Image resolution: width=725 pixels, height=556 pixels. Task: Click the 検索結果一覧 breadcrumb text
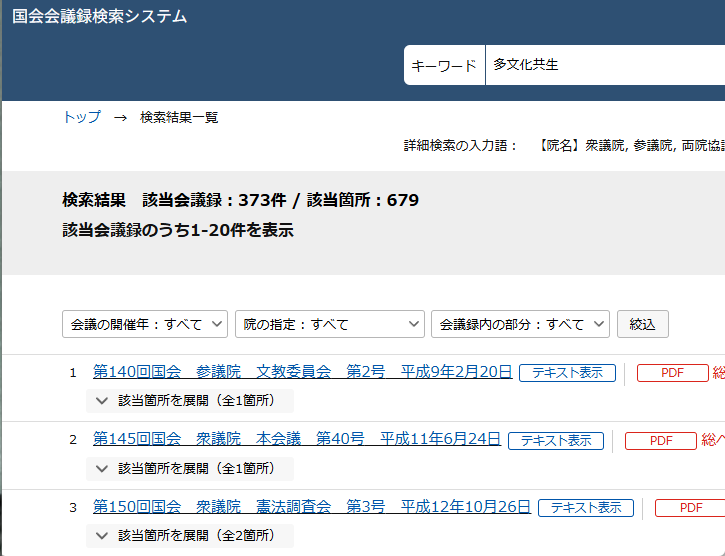click(179, 118)
